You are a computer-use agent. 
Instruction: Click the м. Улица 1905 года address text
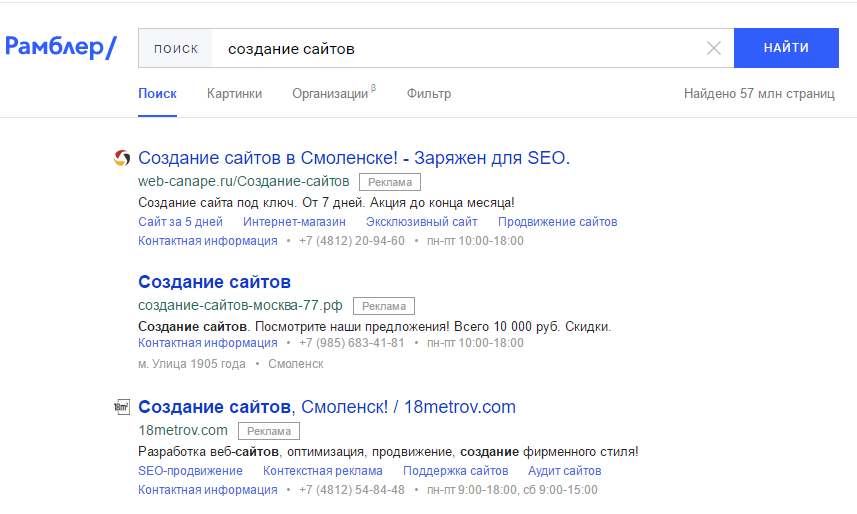point(192,364)
